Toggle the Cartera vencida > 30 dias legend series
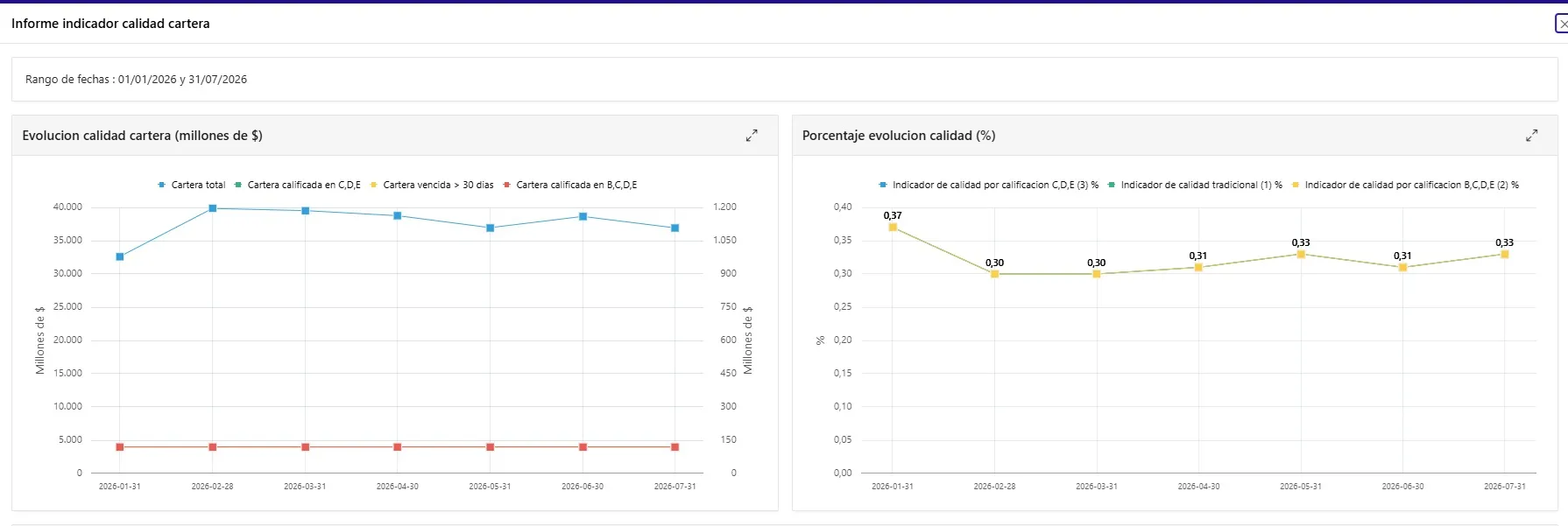 pos(431,185)
